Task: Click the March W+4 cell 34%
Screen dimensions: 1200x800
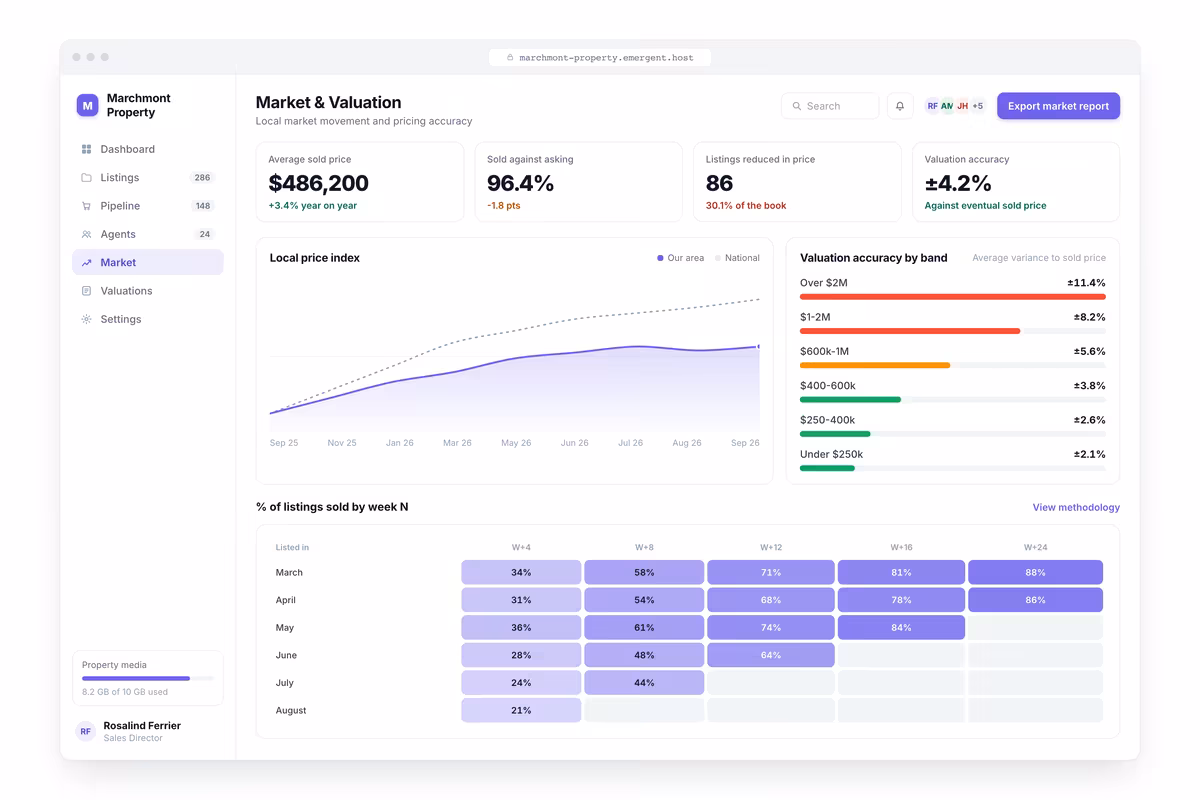Action: (x=521, y=572)
